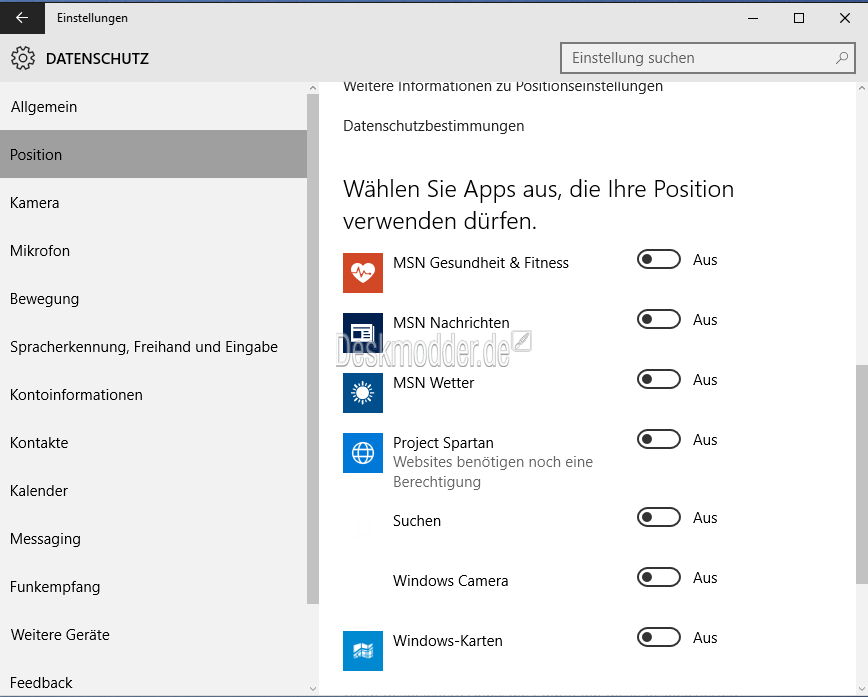Click the Suchen app name
The image size is (868, 697).
pyautogui.click(x=417, y=520)
